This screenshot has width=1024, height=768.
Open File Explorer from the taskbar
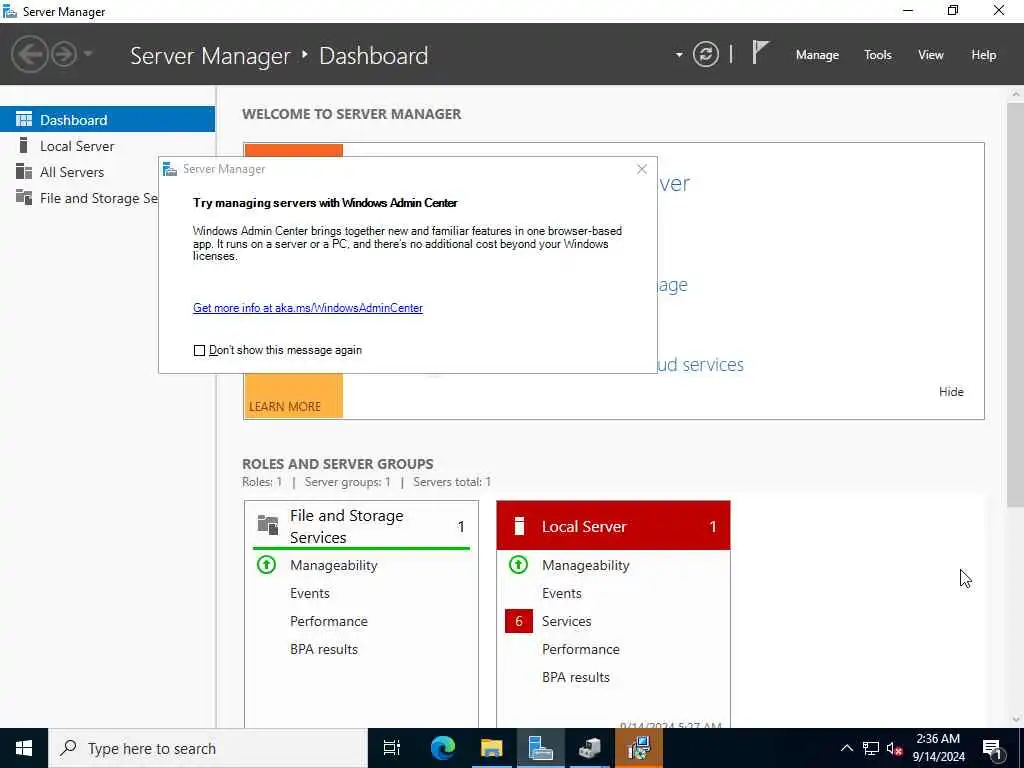pos(491,748)
